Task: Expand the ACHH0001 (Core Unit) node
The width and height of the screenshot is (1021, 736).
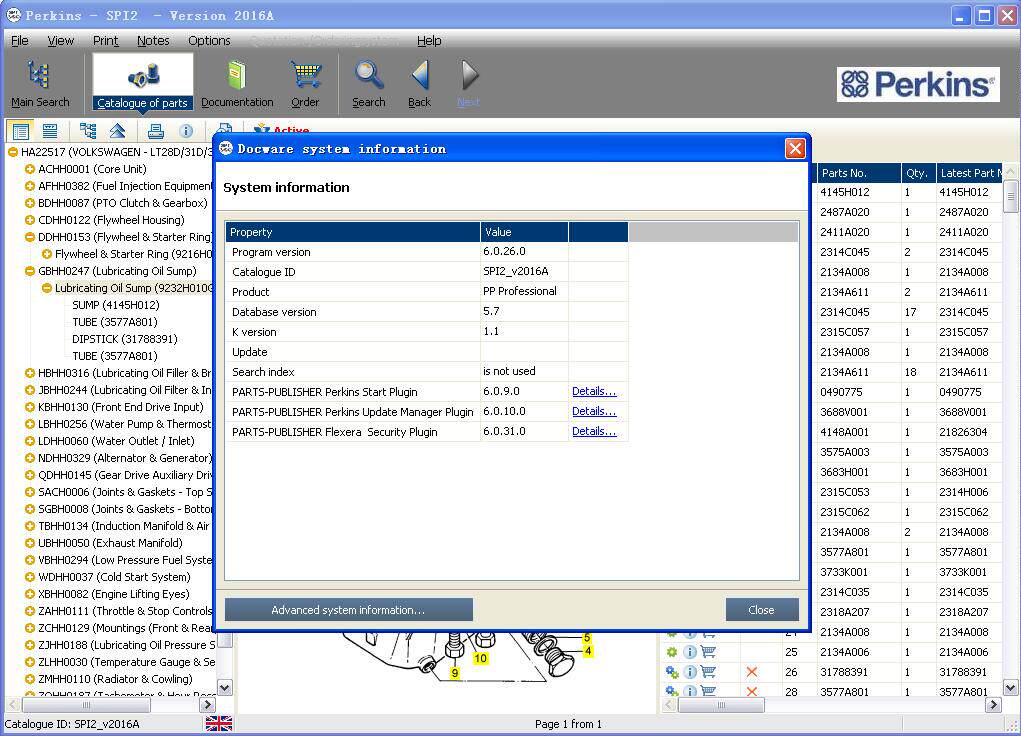Action: click(30, 169)
